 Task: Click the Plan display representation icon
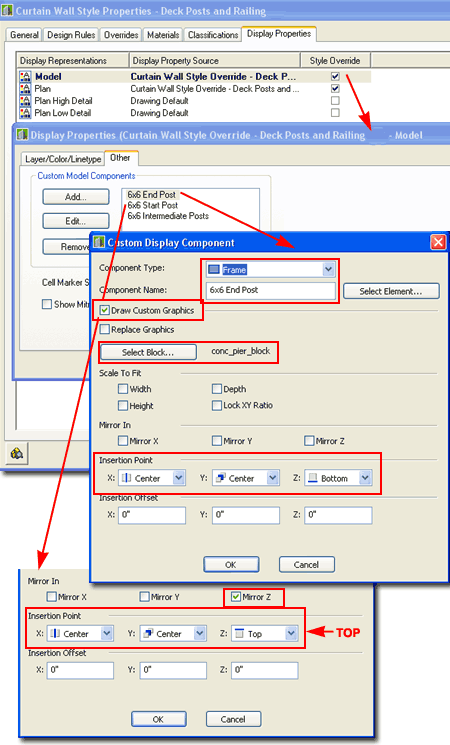coord(25,89)
